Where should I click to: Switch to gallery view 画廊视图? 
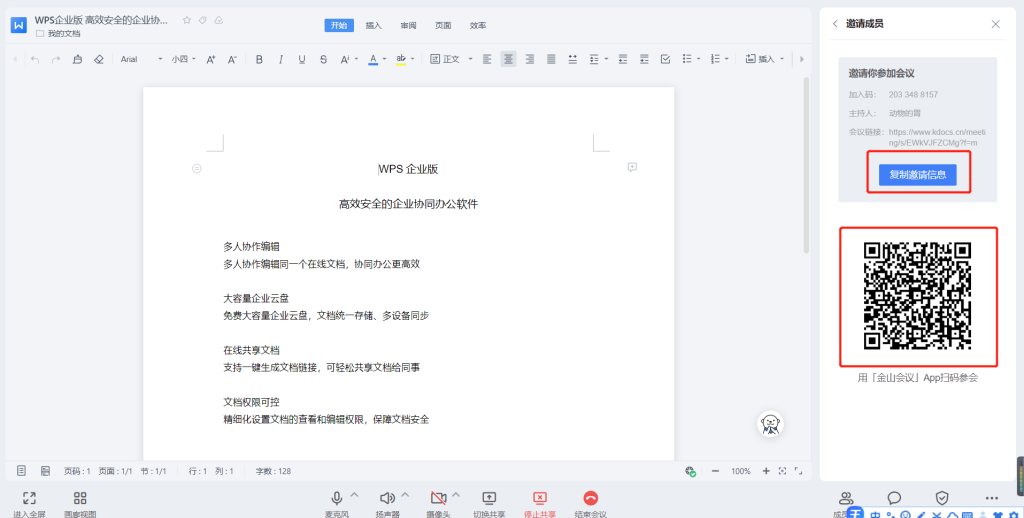click(x=80, y=504)
